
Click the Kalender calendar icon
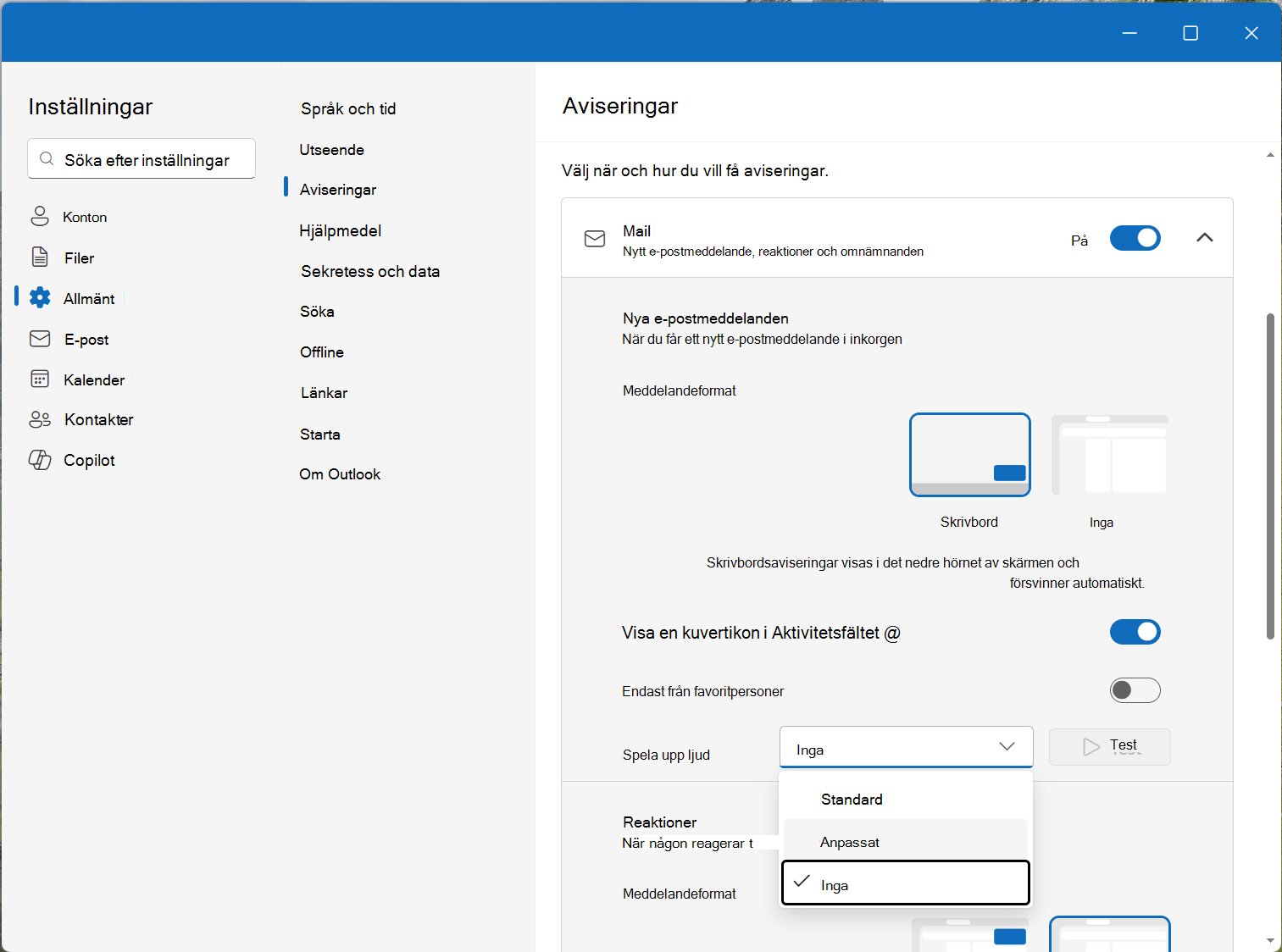(40, 379)
